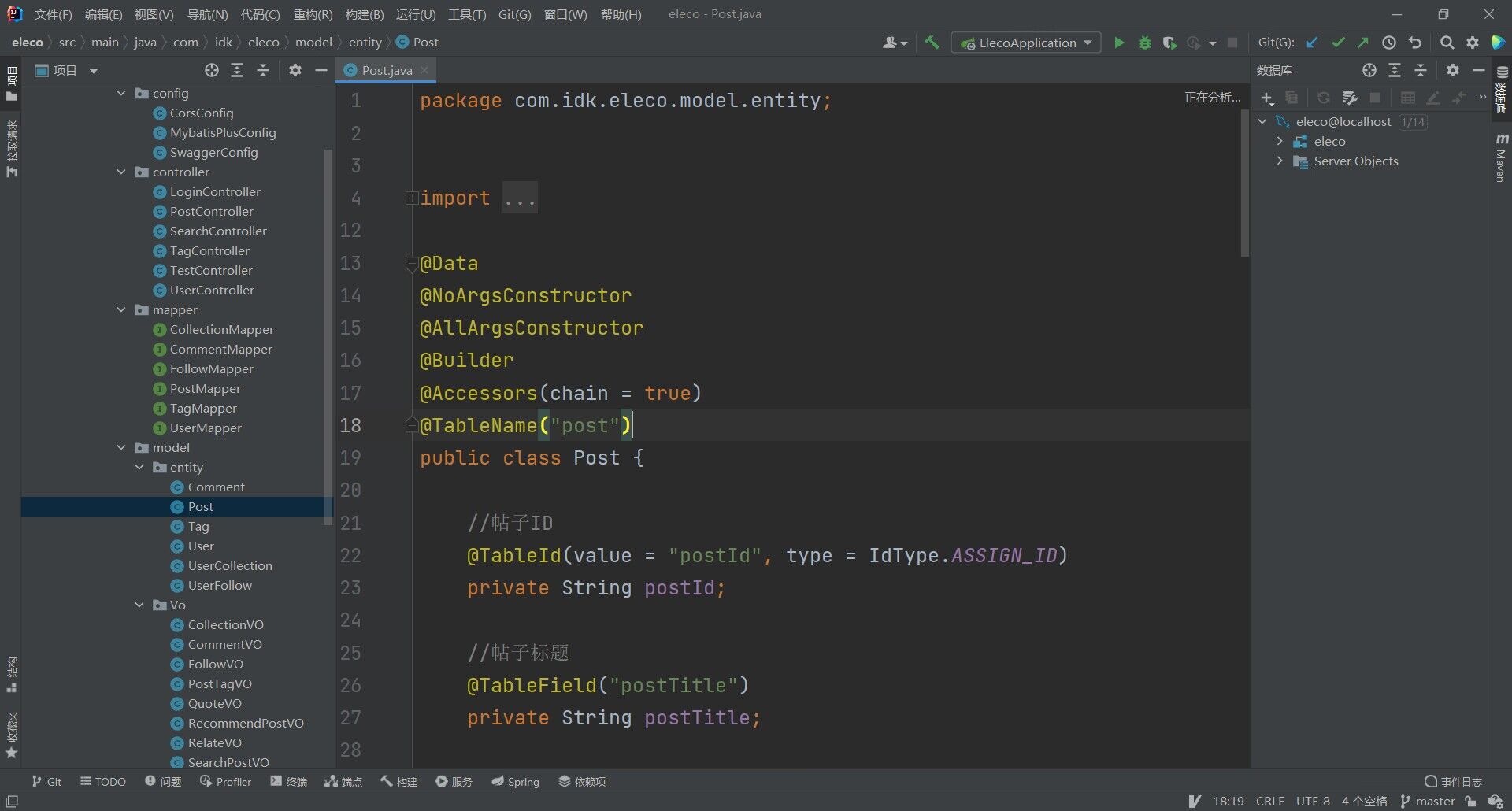Open the Spring tool window
This screenshot has height=811, width=1512.
(x=516, y=781)
